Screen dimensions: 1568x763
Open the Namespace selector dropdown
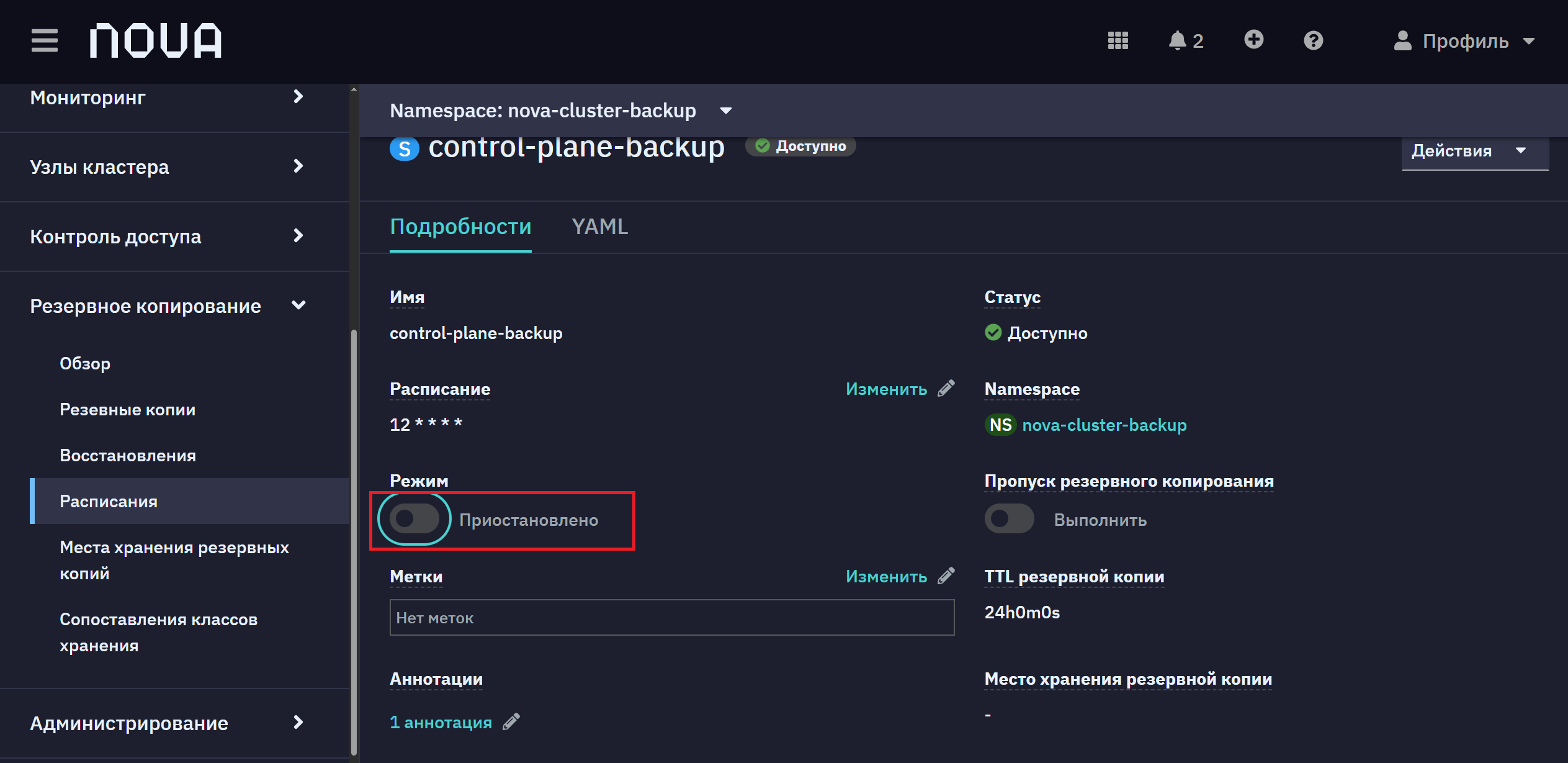561,111
